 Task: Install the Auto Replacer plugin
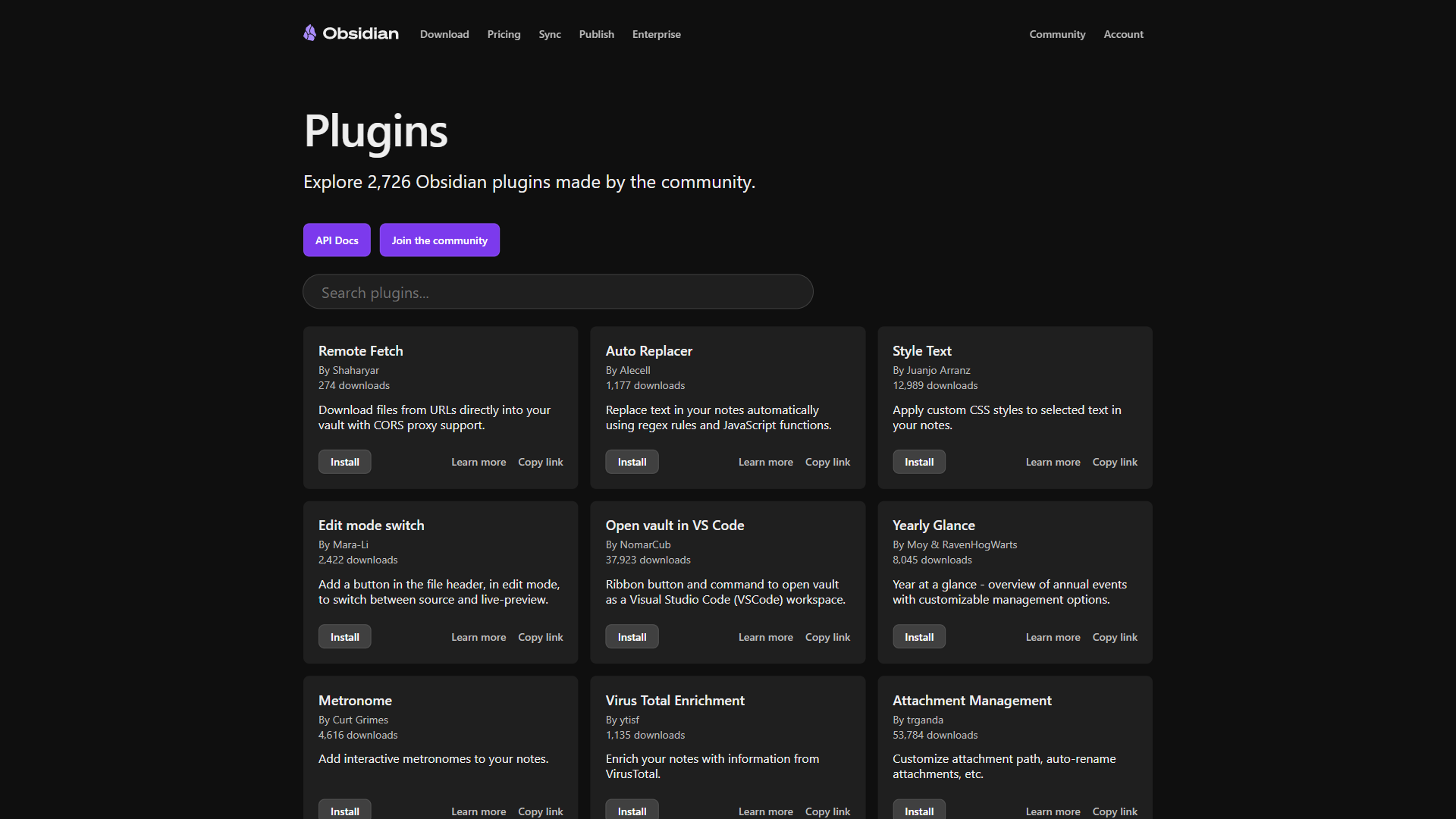click(x=632, y=462)
